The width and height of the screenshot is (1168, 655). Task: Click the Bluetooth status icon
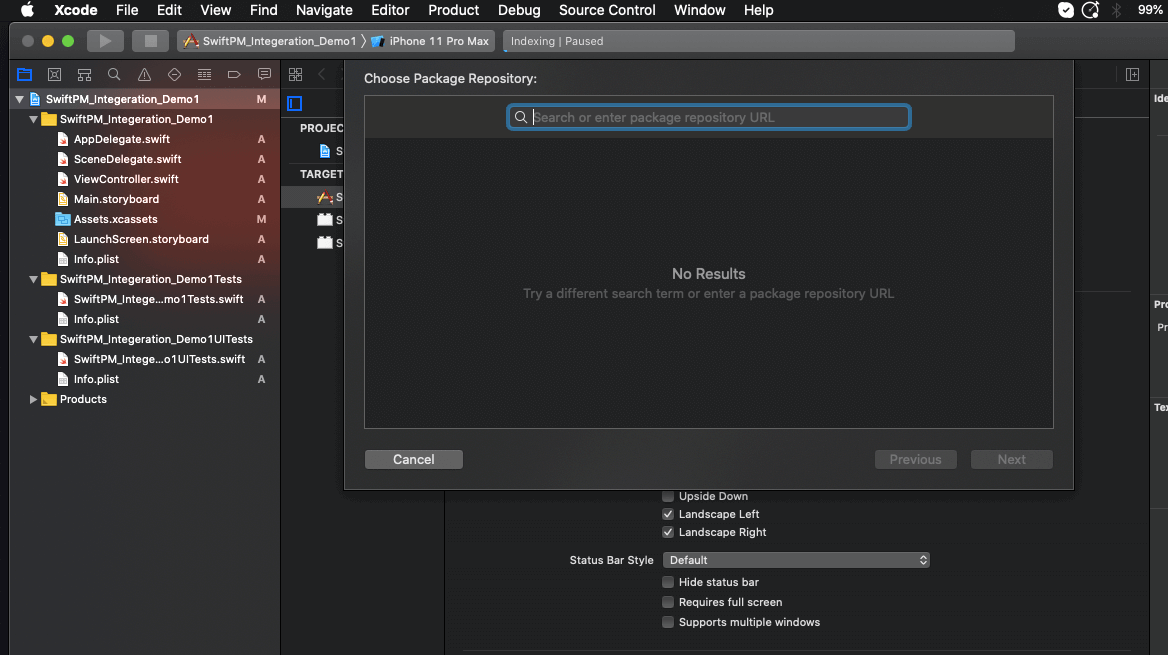click(x=1116, y=10)
